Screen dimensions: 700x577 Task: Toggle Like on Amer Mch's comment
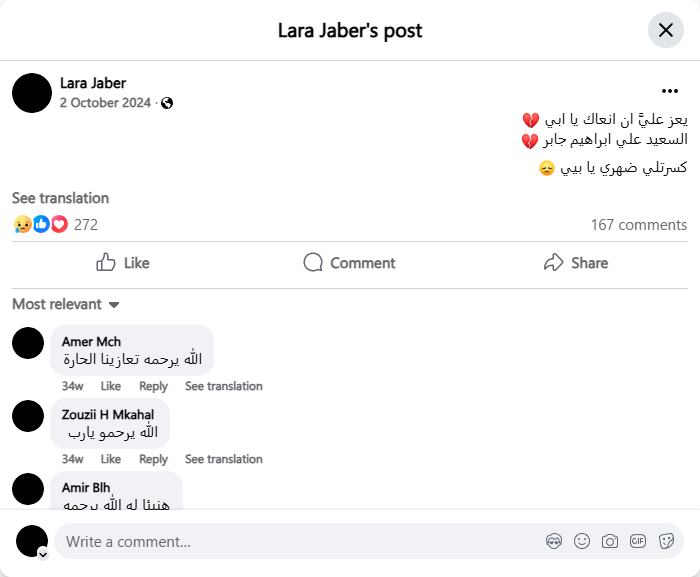[x=110, y=386]
